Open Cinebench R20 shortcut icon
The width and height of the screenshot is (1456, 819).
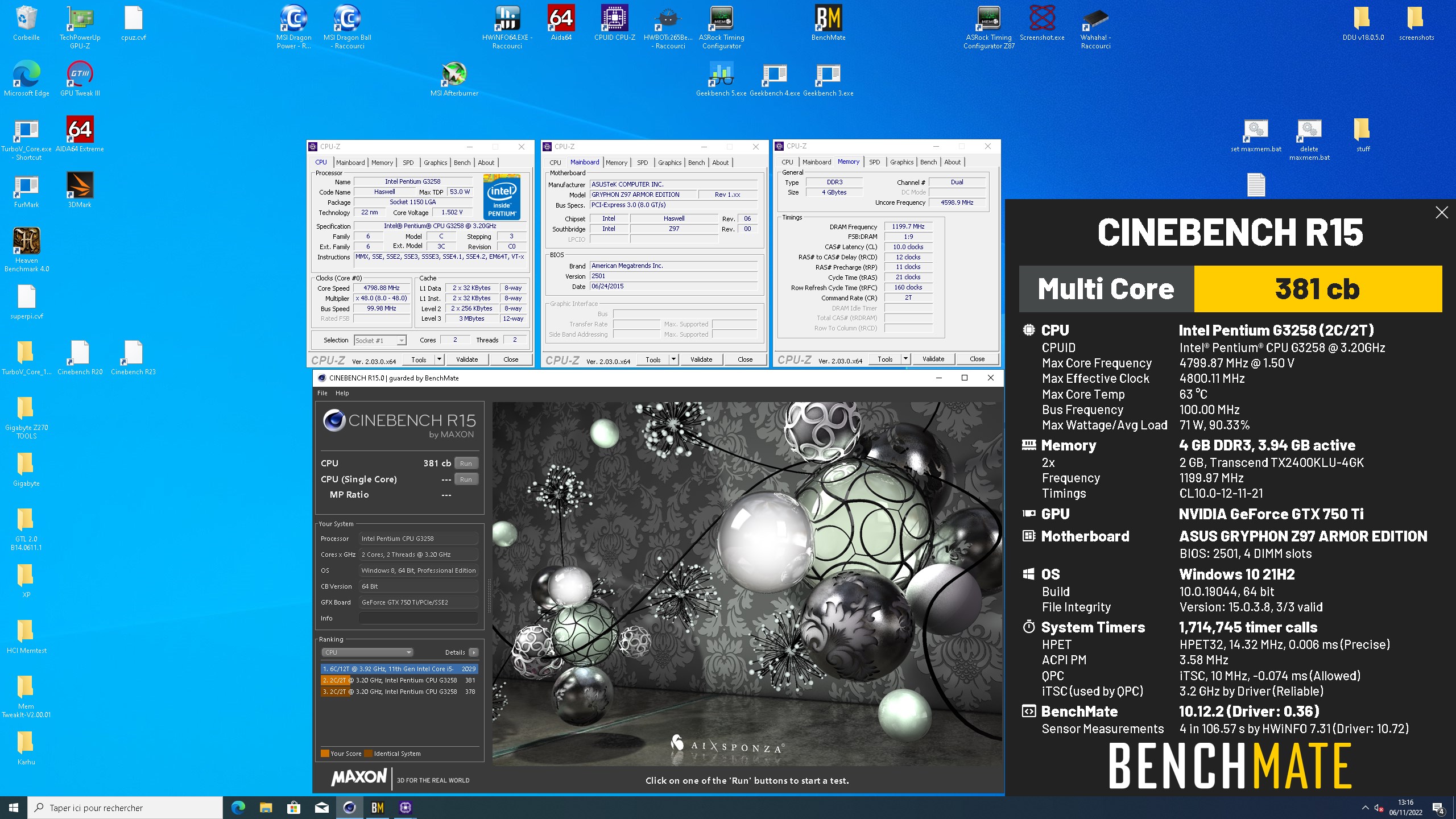80,358
